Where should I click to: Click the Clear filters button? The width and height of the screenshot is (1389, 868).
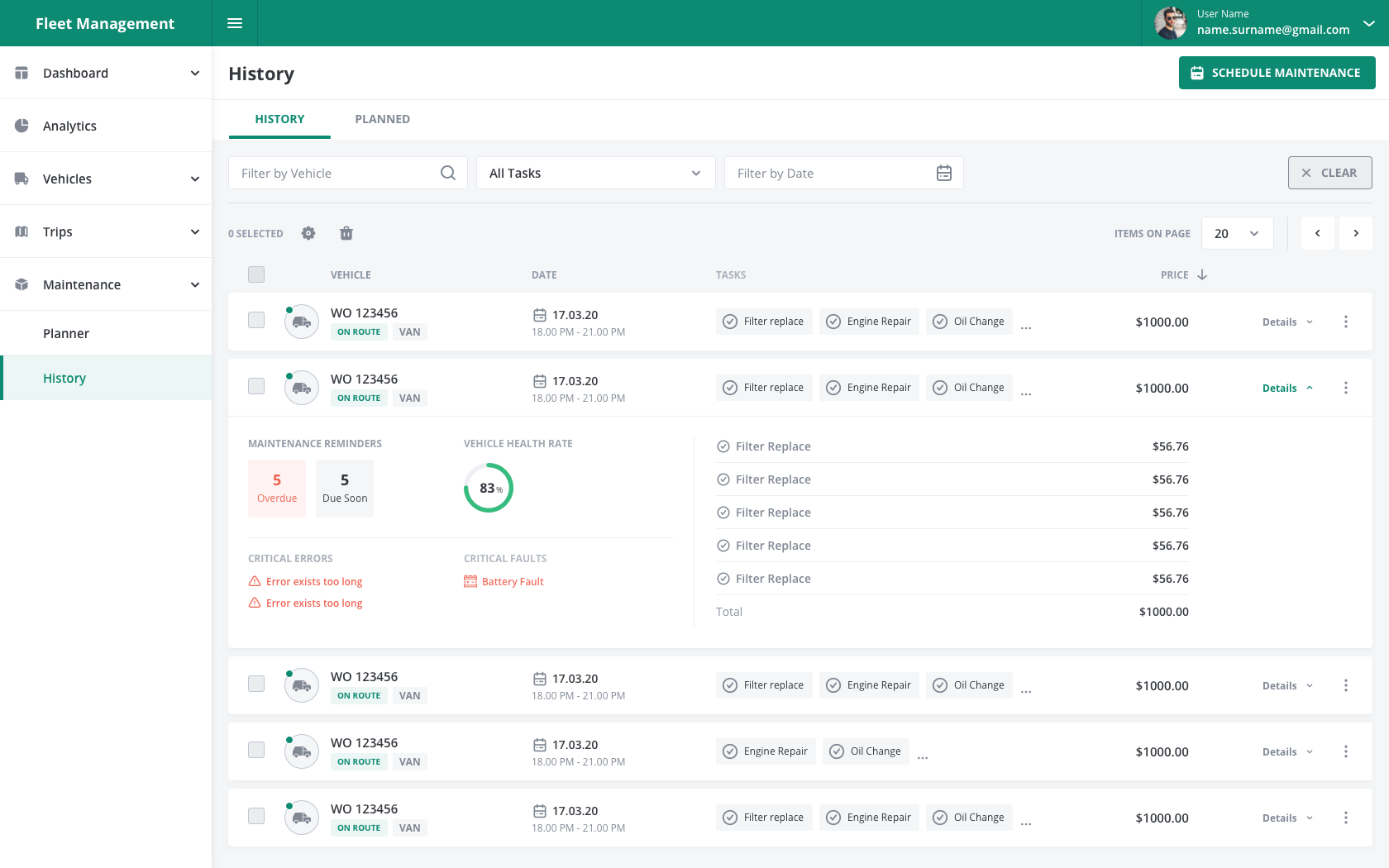(x=1329, y=173)
